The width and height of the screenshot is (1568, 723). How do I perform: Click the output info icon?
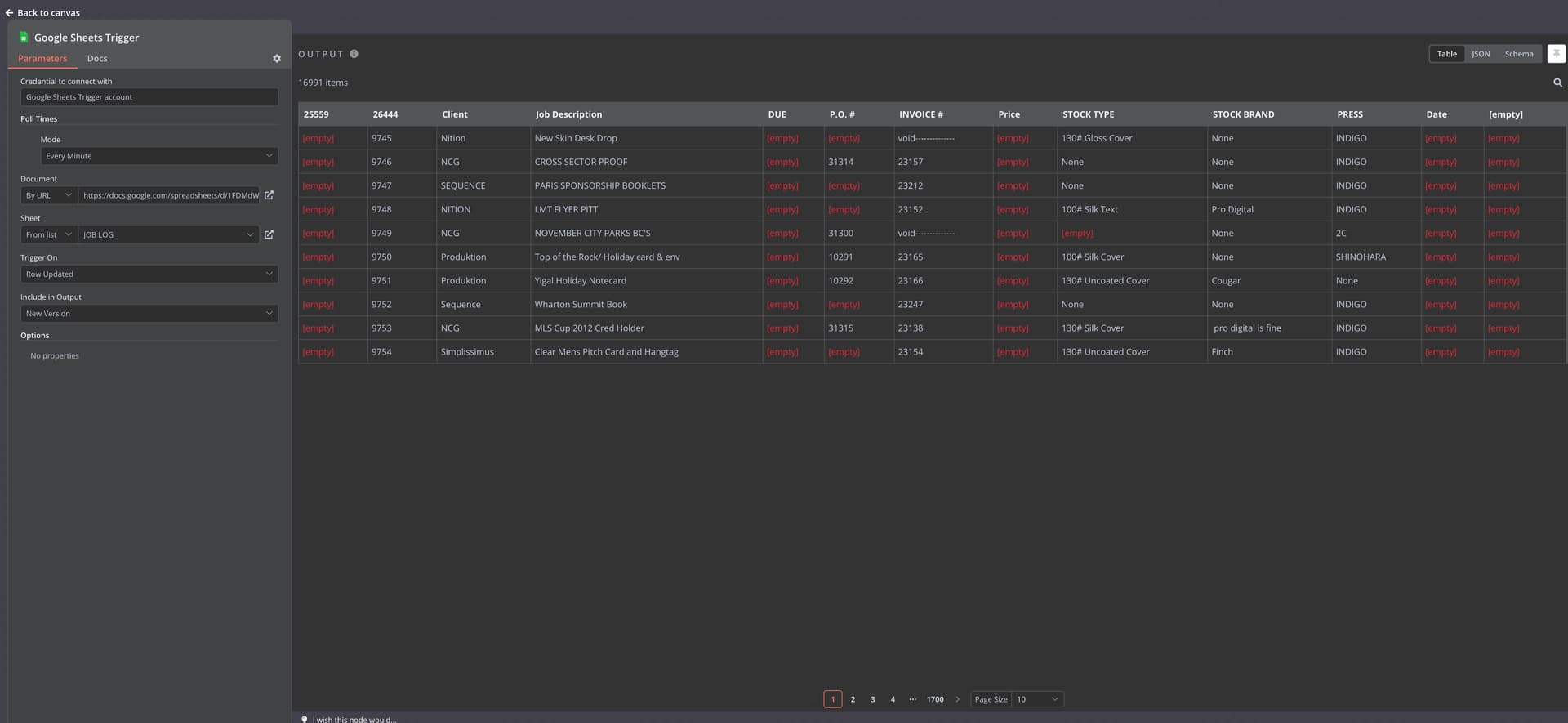pos(354,54)
